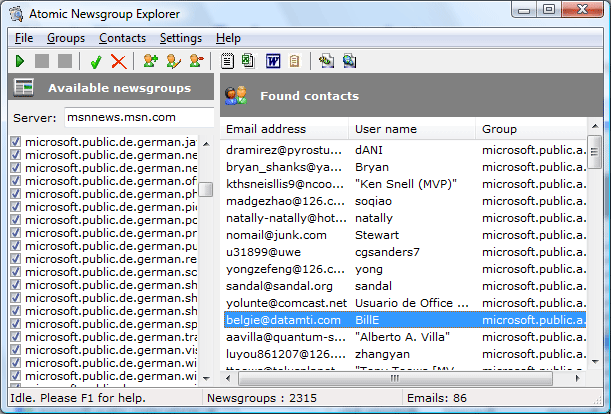Select the row yongzefeng@126.c...
Image resolution: width=611 pixels, height=414 pixels.
[403, 269]
